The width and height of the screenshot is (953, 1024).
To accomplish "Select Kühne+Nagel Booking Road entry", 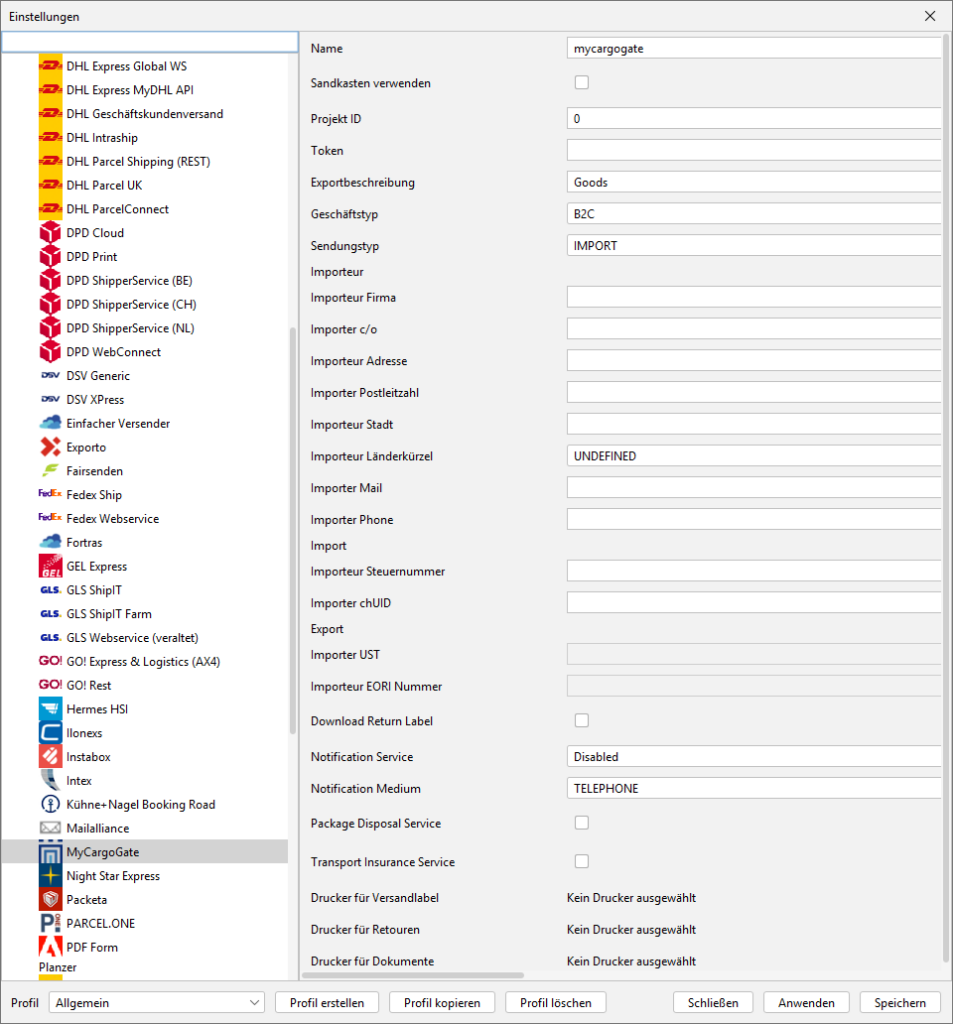I will [140, 805].
